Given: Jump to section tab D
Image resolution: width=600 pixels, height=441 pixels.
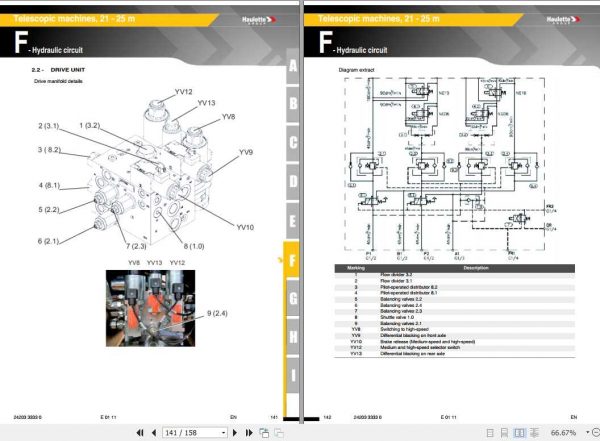Looking at the screenshot, I should click(293, 181).
